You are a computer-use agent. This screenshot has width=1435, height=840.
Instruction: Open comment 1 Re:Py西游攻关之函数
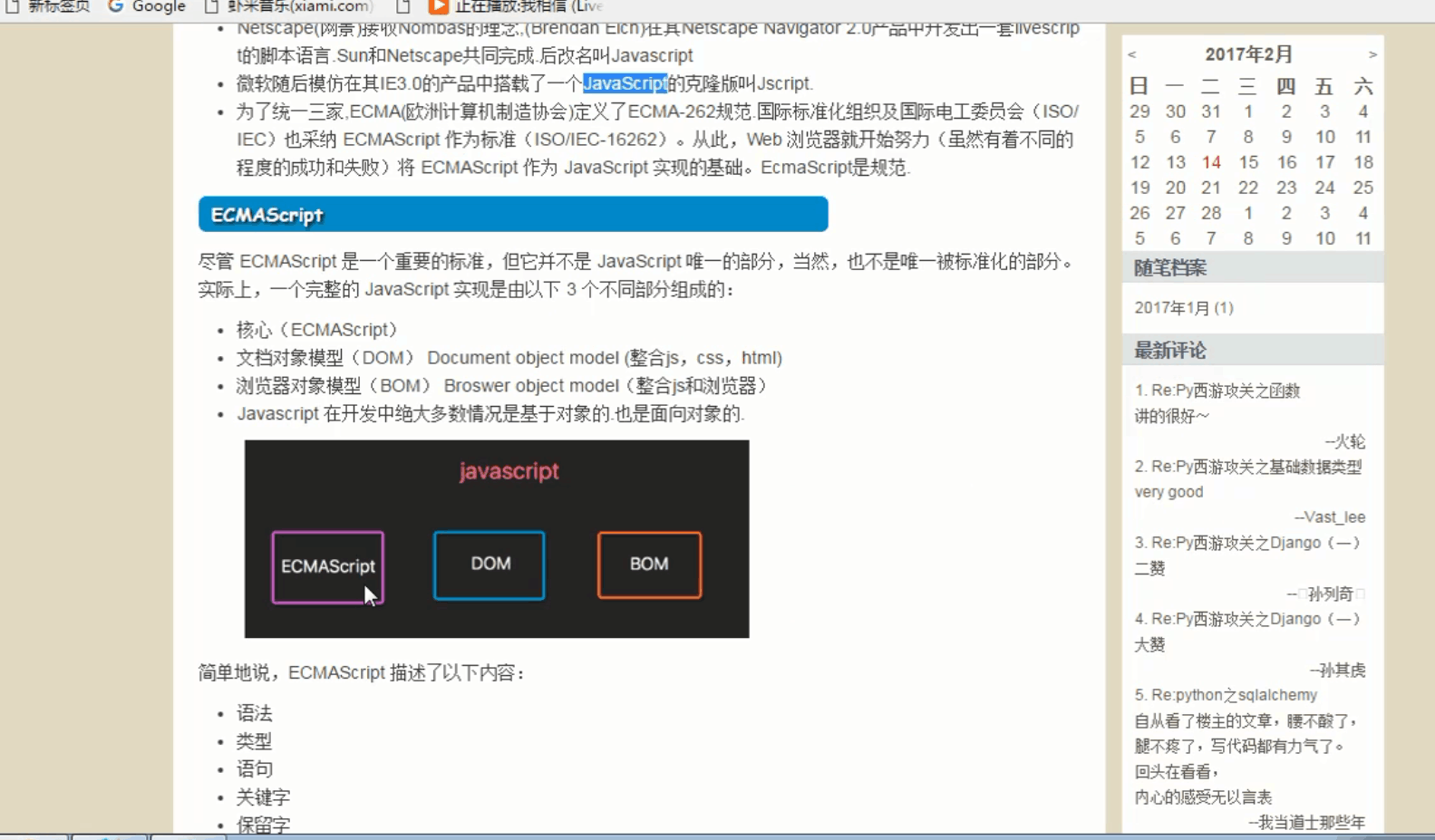pyautogui.click(x=1217, y=391)
